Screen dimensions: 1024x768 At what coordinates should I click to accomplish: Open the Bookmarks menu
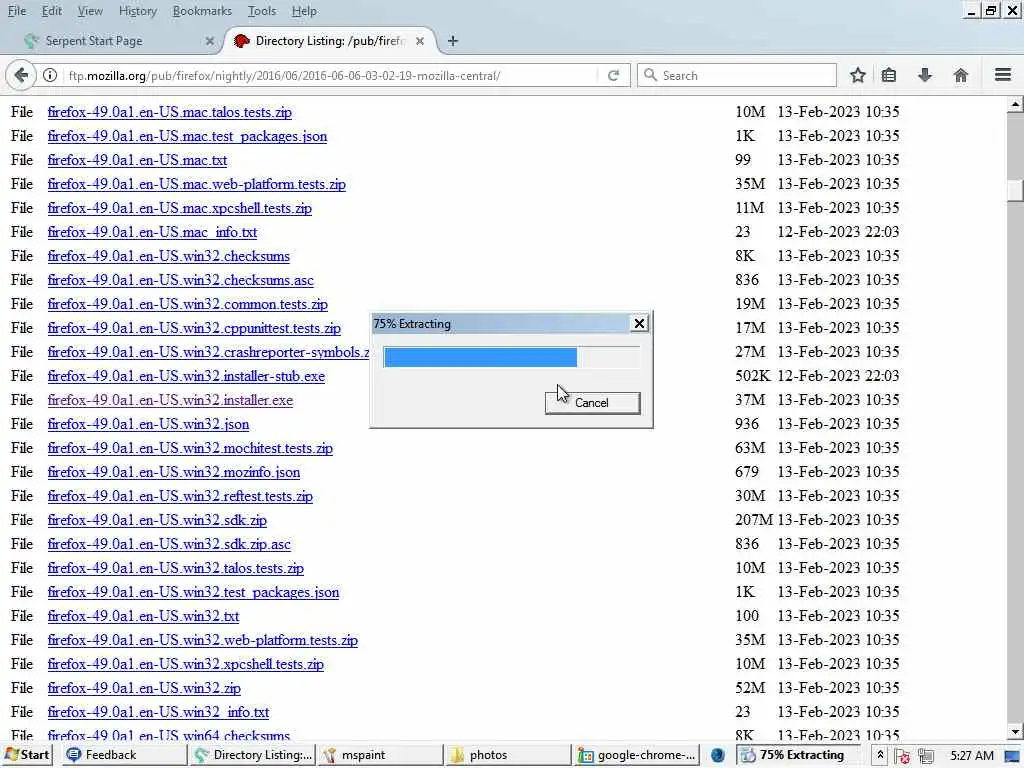(202, 11)
